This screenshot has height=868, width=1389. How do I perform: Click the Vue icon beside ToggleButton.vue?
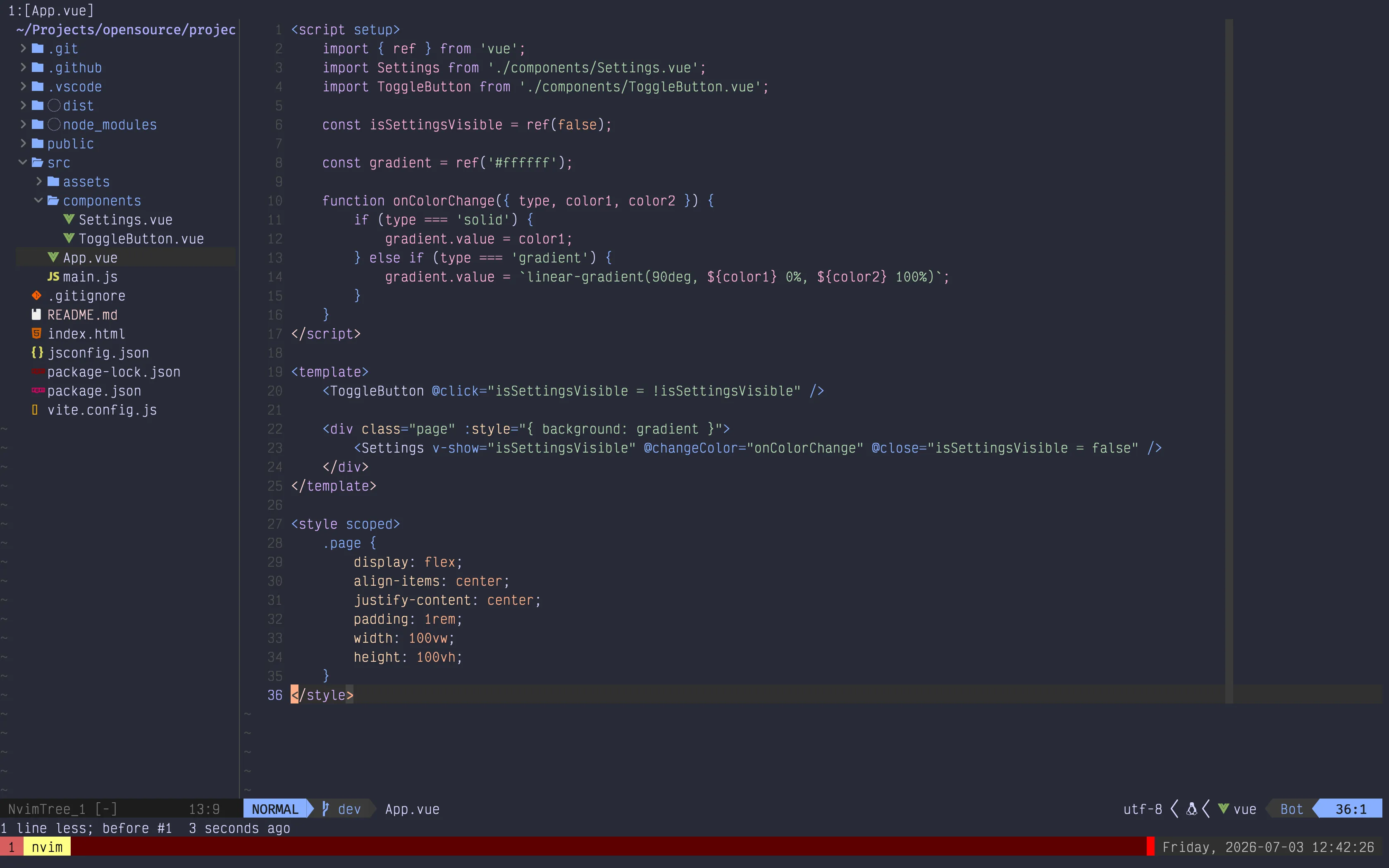(69, 238)
